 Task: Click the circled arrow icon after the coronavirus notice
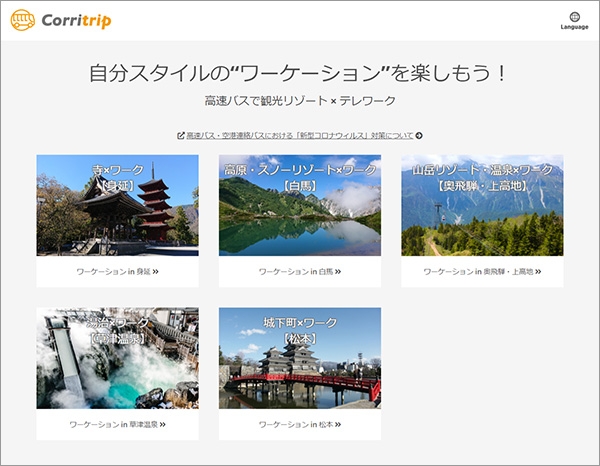coord(419,135)
